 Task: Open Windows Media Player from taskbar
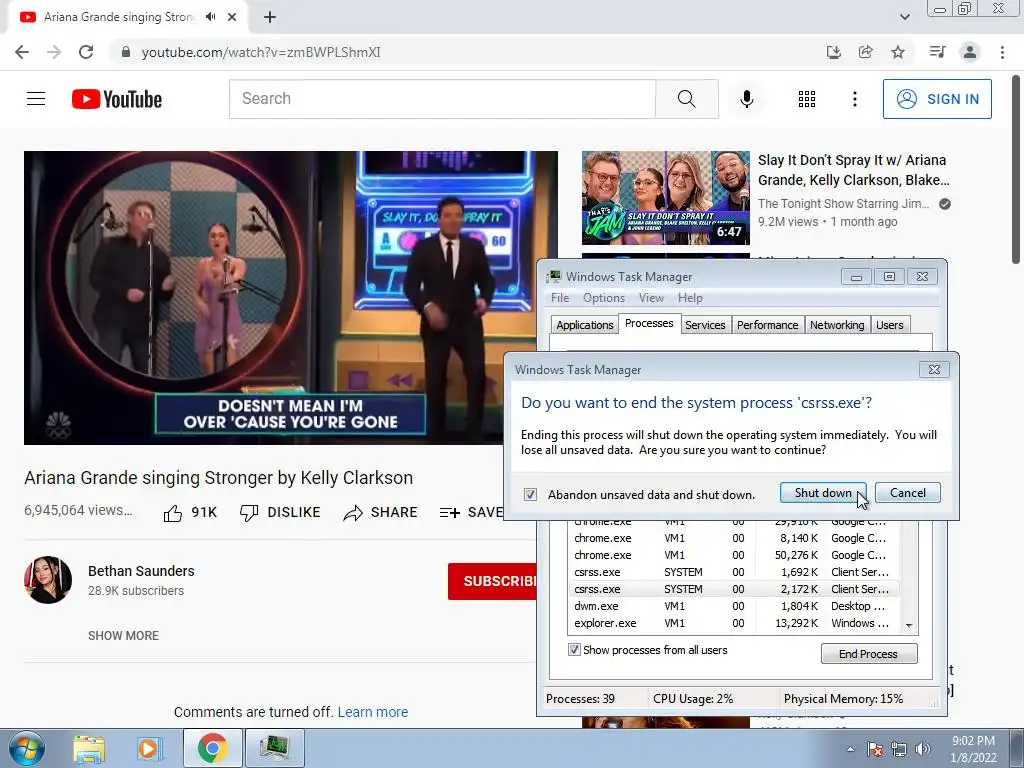tap(149, 748)
